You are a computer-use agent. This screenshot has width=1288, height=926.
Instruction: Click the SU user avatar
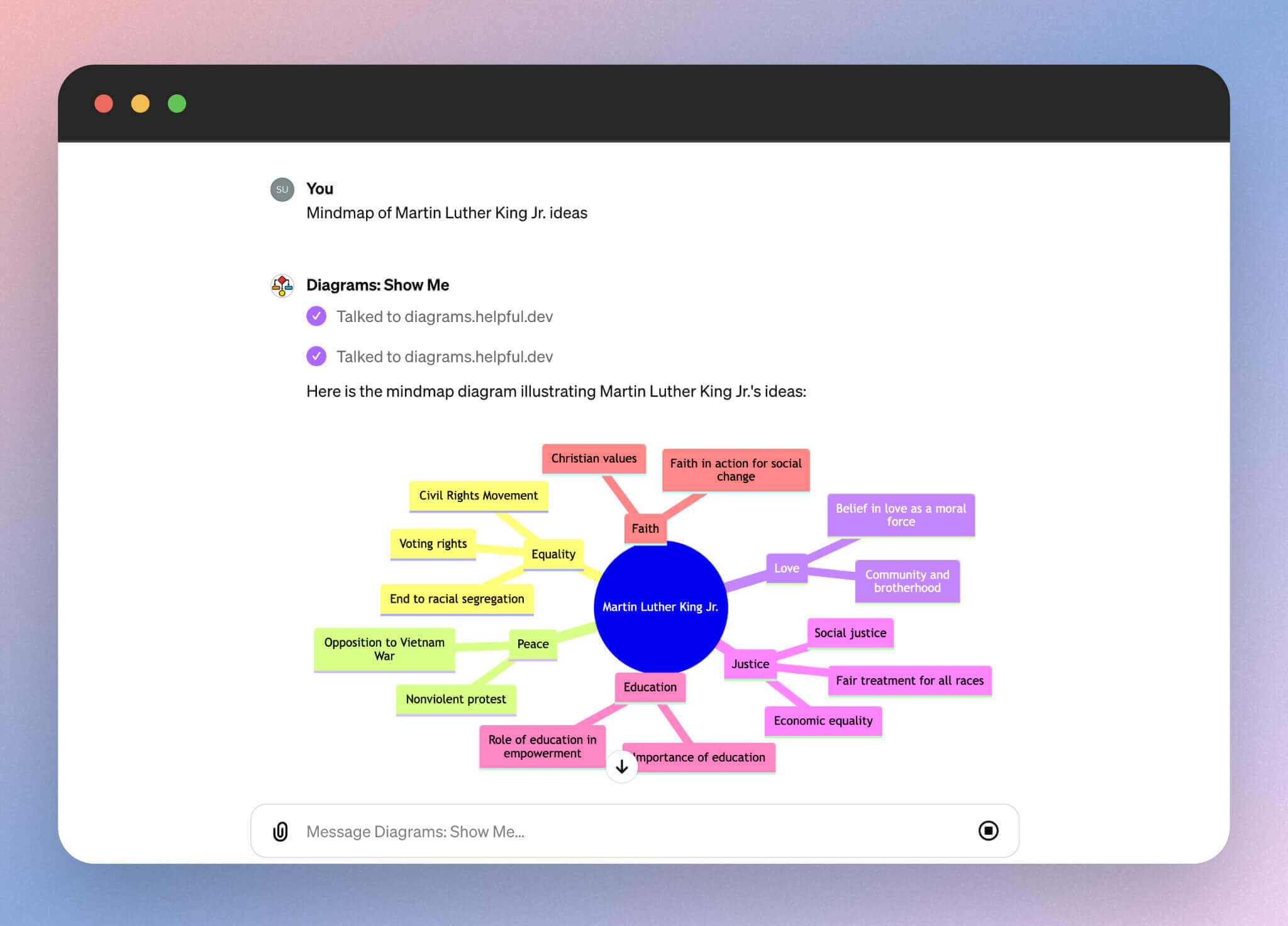point(282,189)
